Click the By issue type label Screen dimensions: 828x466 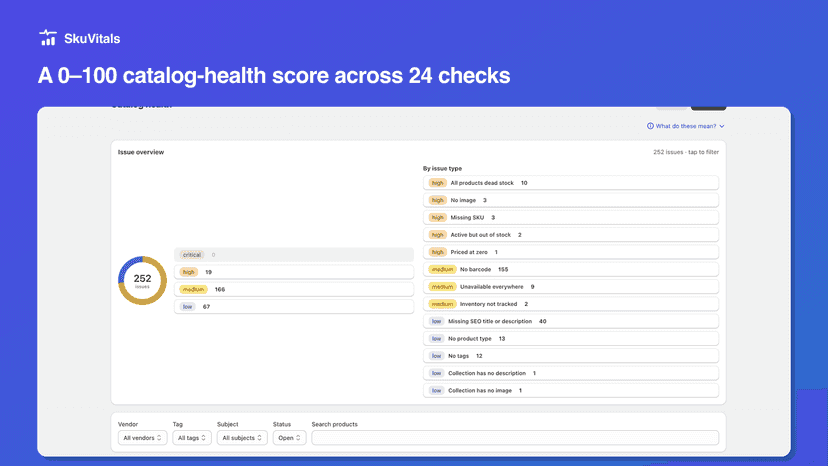pos(443,169)
